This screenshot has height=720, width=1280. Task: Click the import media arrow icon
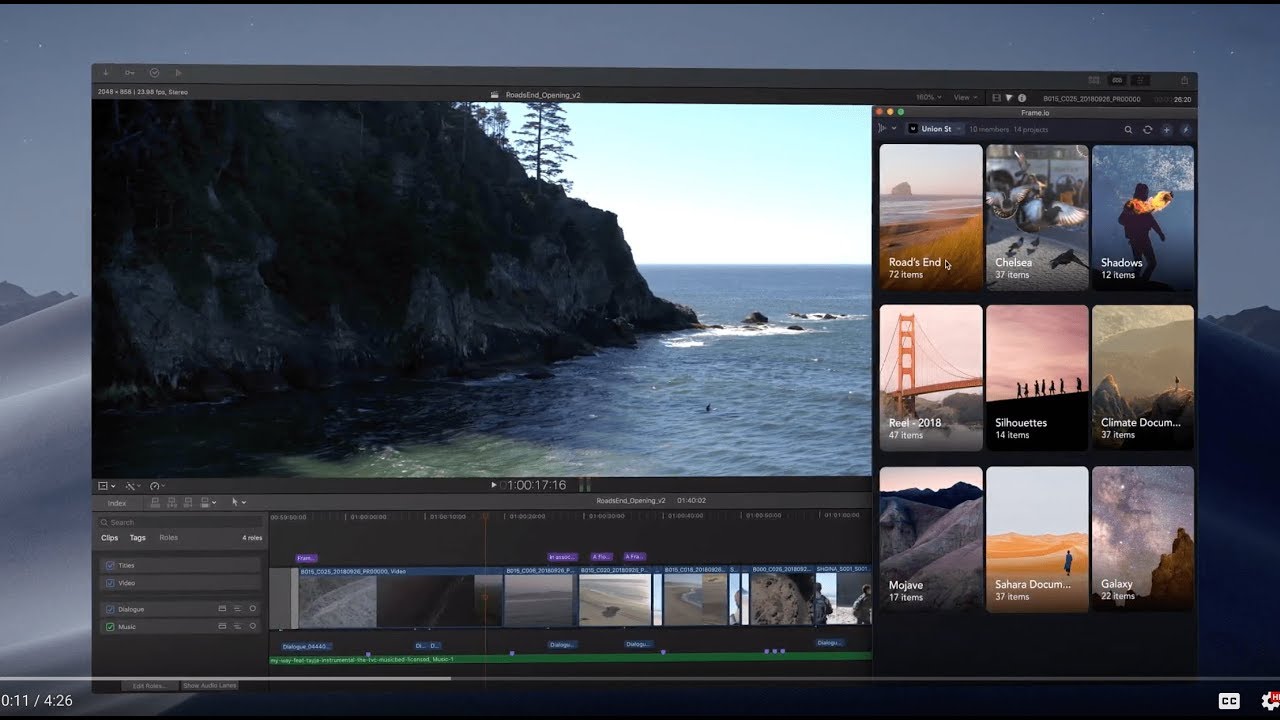click(106, 73)
